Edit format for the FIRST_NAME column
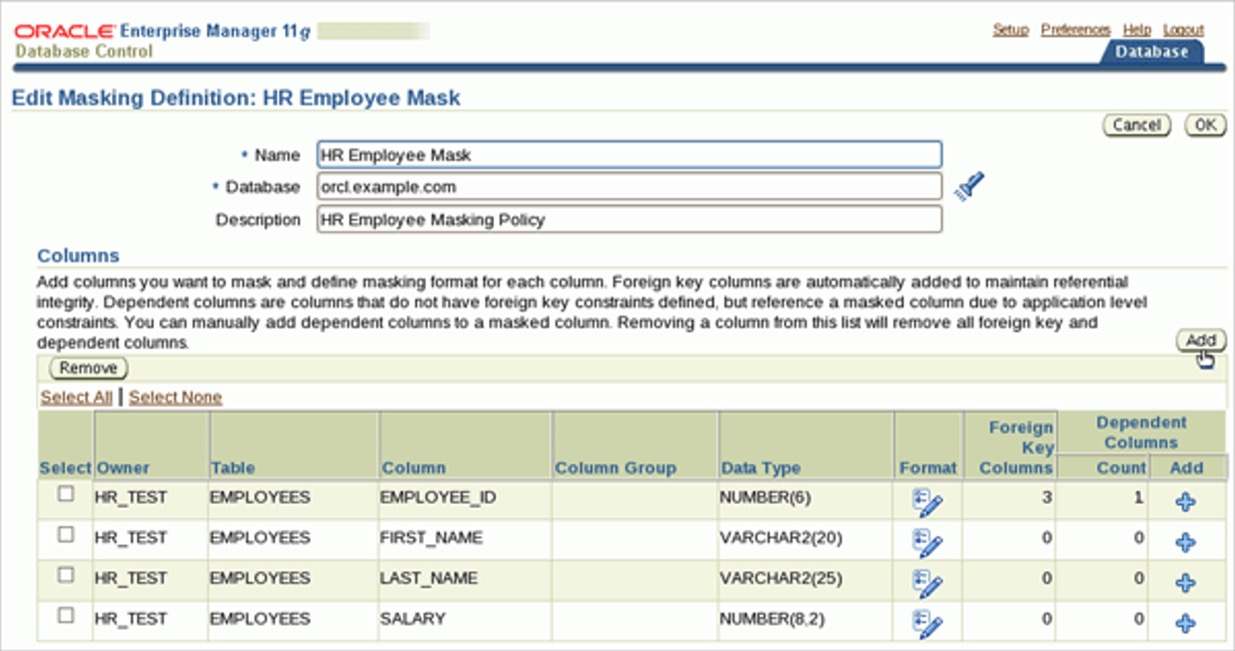The width and height of the screenshot is (1235, 651). [x=927, y=543]
